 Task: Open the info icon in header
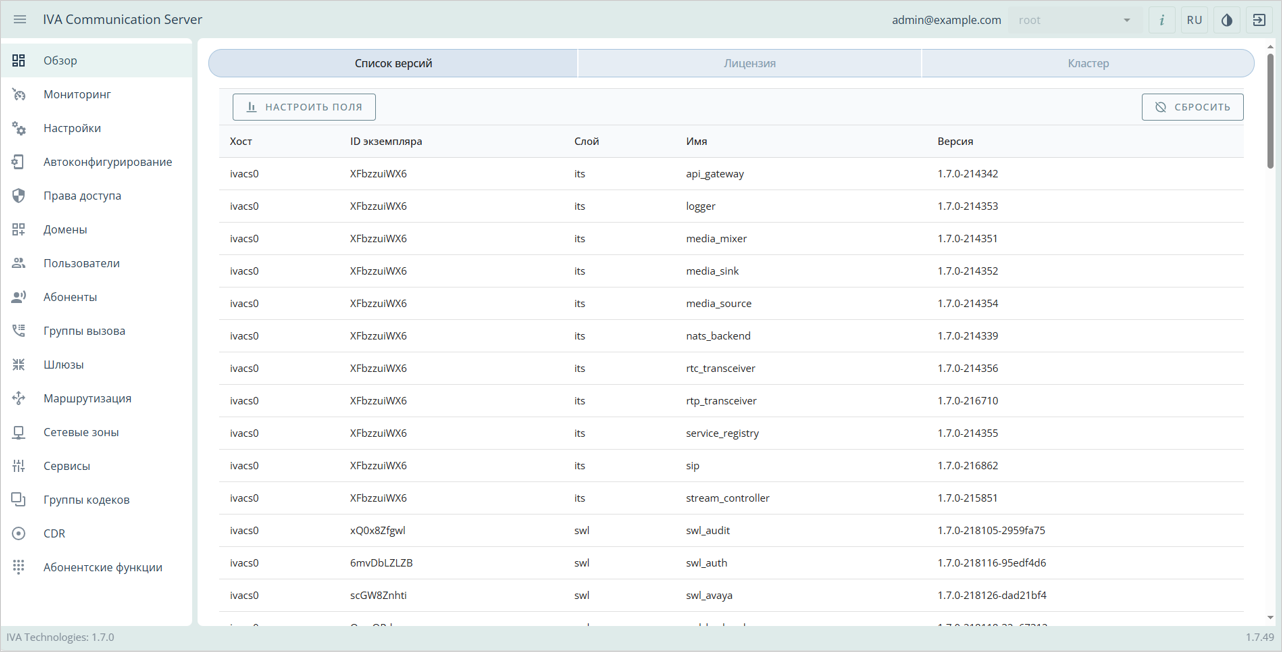point(1161,20)
